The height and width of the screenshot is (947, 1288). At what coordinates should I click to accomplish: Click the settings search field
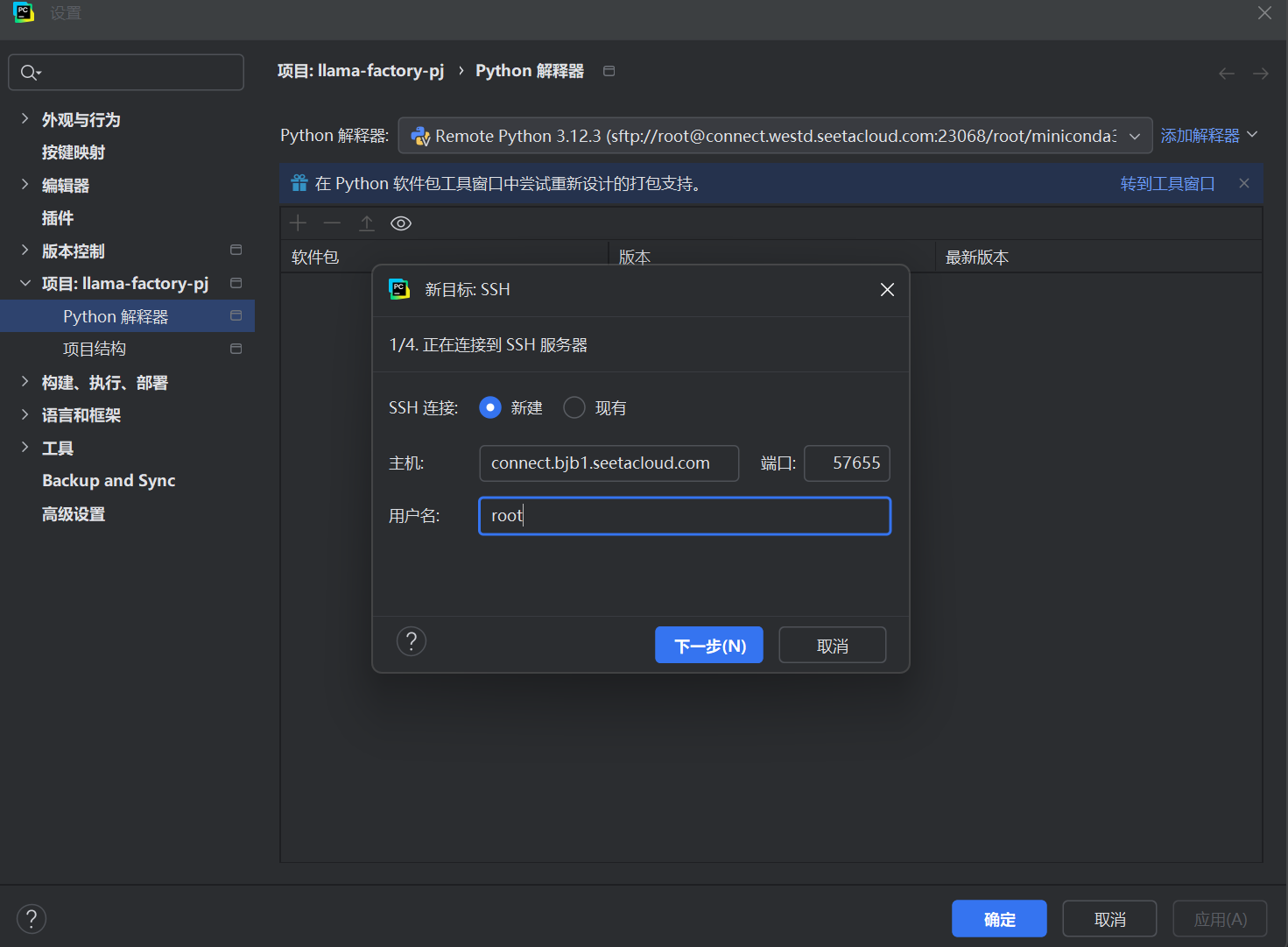[126, 73]
